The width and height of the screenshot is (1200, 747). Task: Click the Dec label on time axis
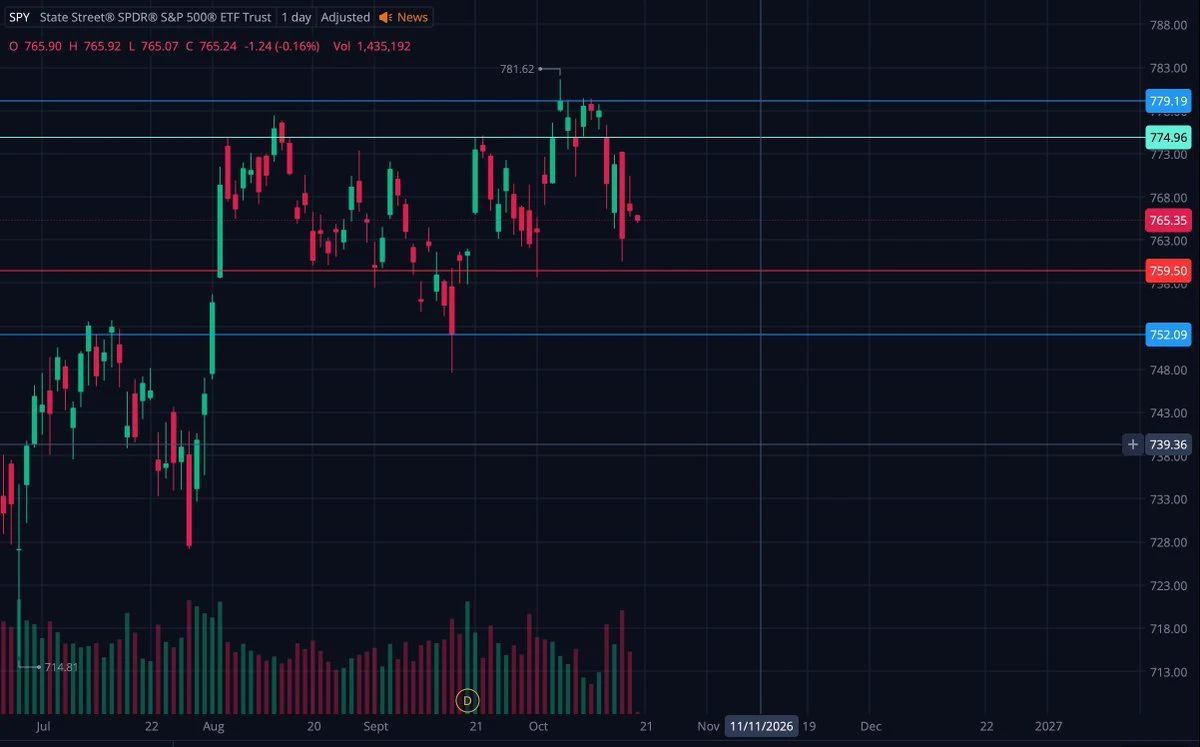[x=871, y=726]
